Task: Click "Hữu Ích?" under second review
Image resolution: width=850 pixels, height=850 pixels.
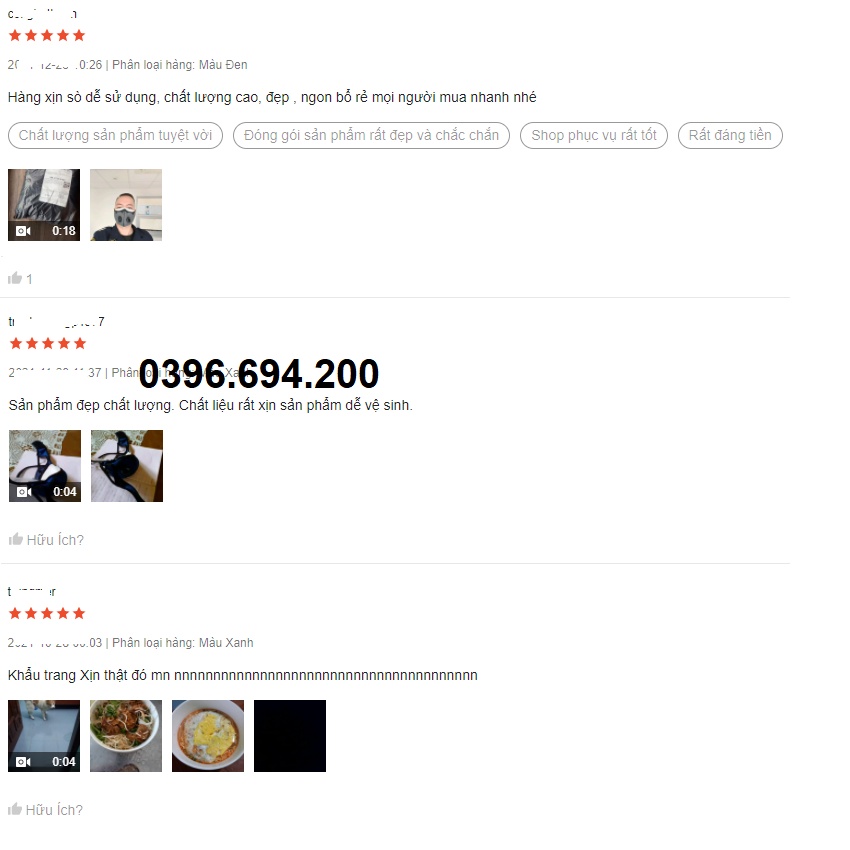Action: click(x=55, y=540)
